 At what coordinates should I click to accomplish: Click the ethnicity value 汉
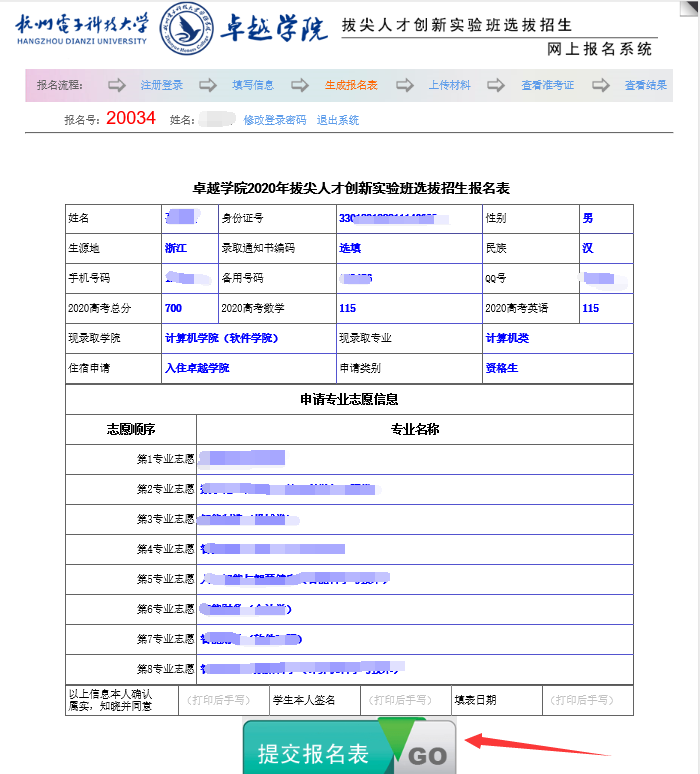click(x=587, y=248)
